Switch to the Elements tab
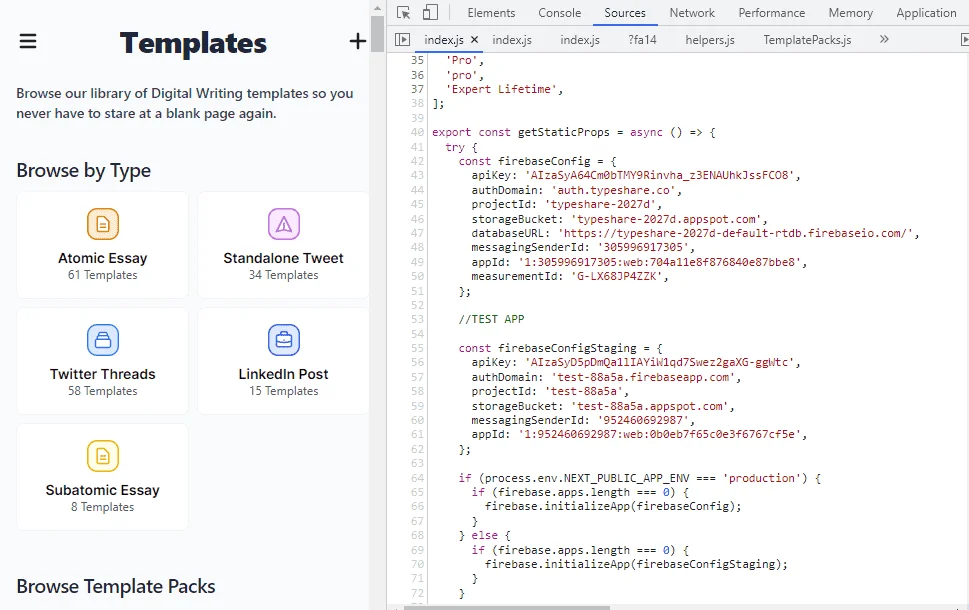 point(491,12)
